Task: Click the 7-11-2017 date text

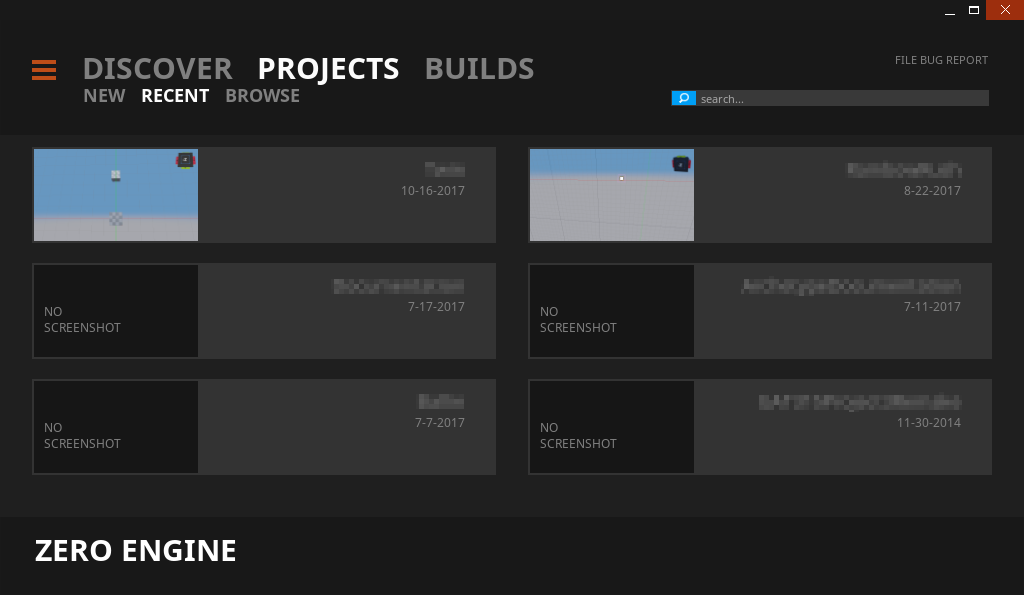Action: point(932,306)
